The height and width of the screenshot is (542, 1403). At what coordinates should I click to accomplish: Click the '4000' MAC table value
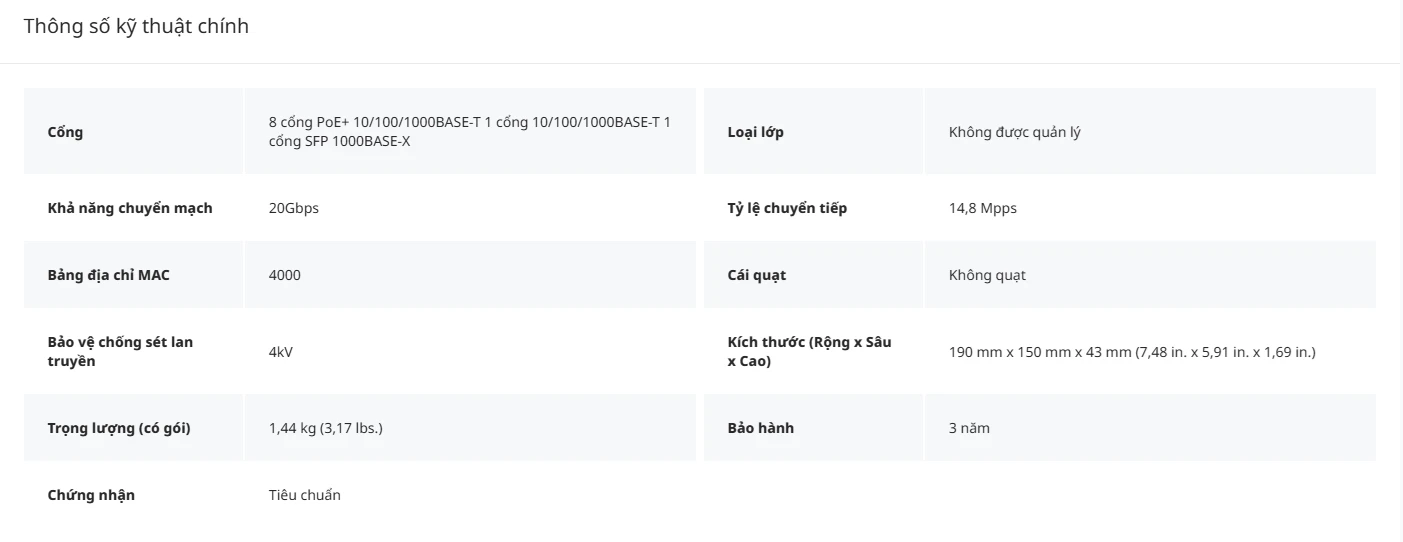[285, 275]
